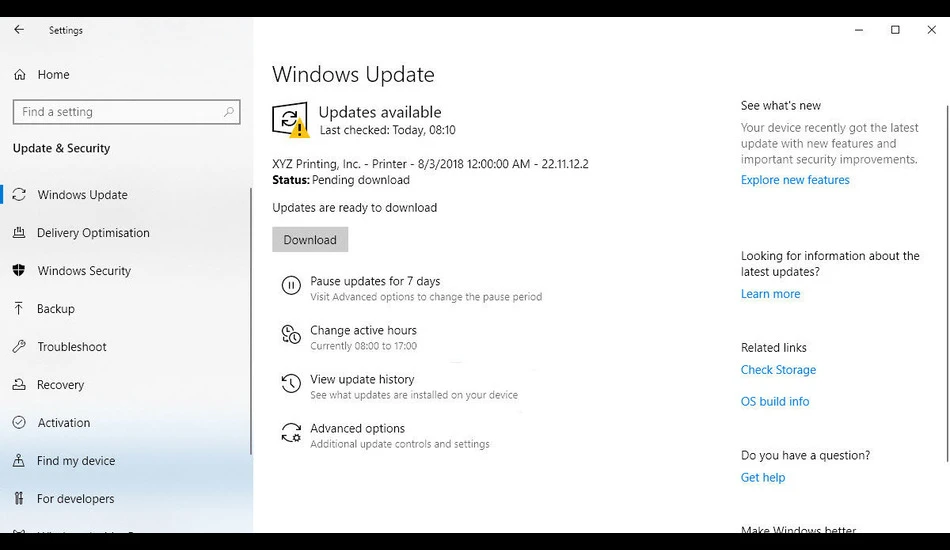Image resolution: width=950 pixels, height=550 pixels.
Task: Click the Learn more link
Action: point(770,294)
